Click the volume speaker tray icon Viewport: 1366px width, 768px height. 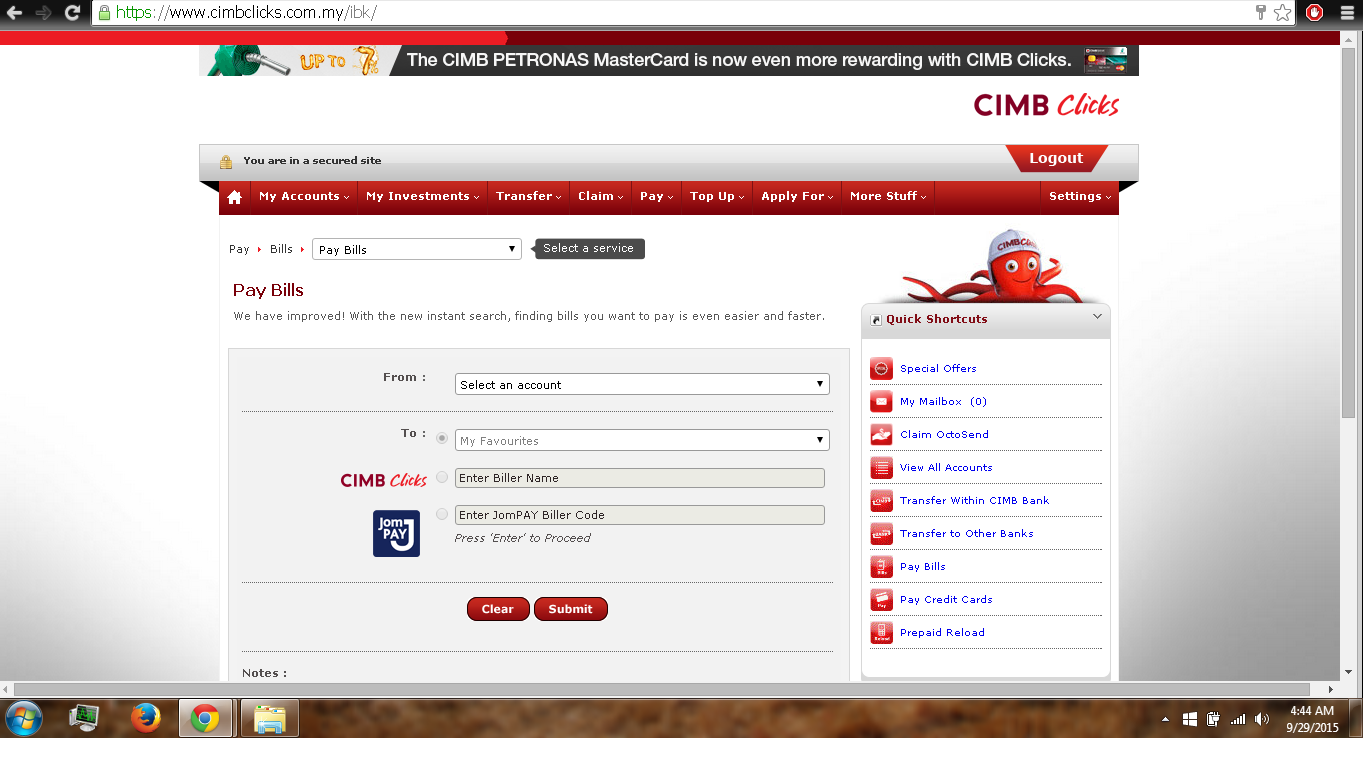click(x=1262, y=719)
